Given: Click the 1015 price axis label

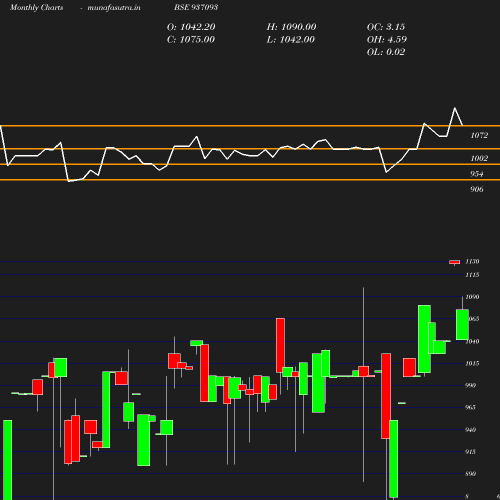Looking at the screenshot, I should tap(472, 363).
